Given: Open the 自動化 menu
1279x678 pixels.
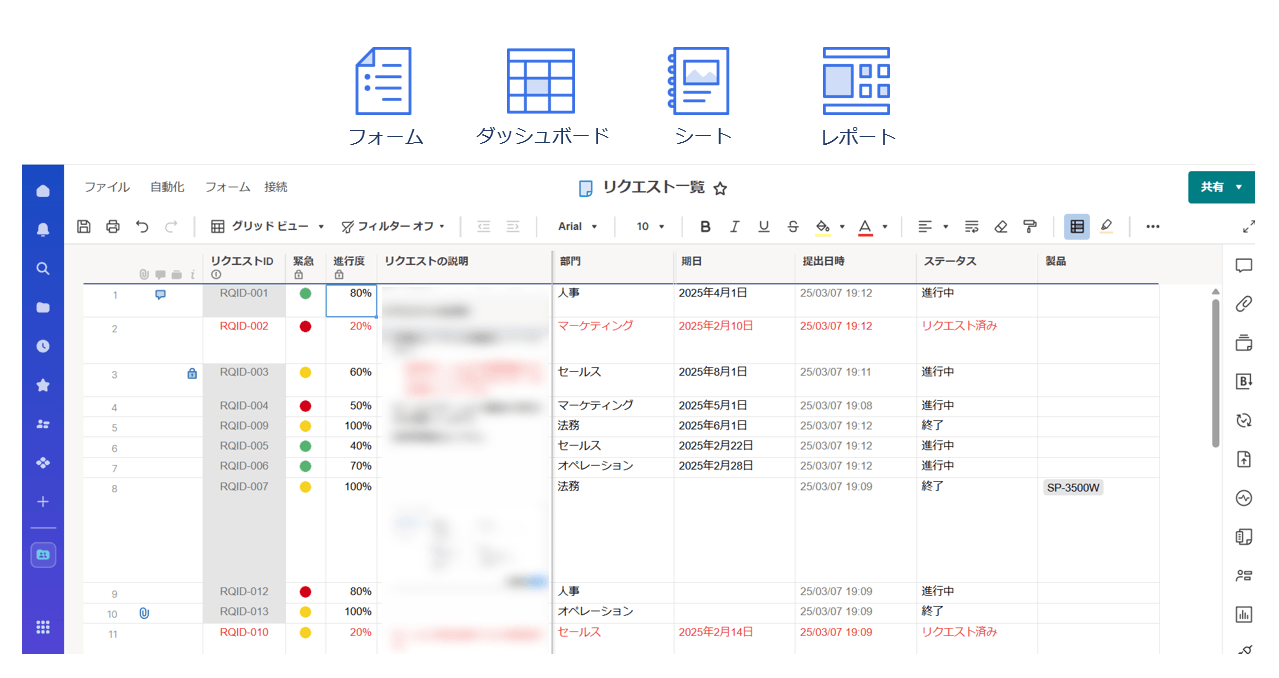Looking at the screenshot, I should pos(166,187).
